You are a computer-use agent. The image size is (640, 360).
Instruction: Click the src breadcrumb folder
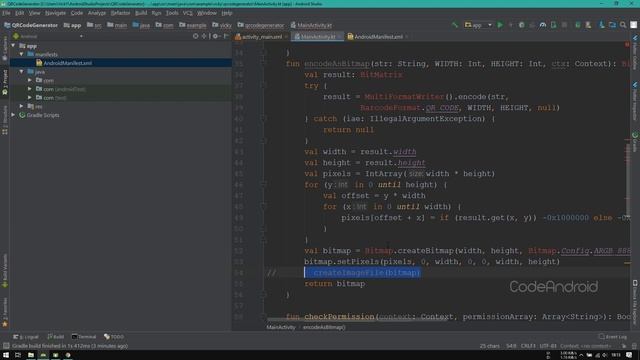[x=94, y=25]
